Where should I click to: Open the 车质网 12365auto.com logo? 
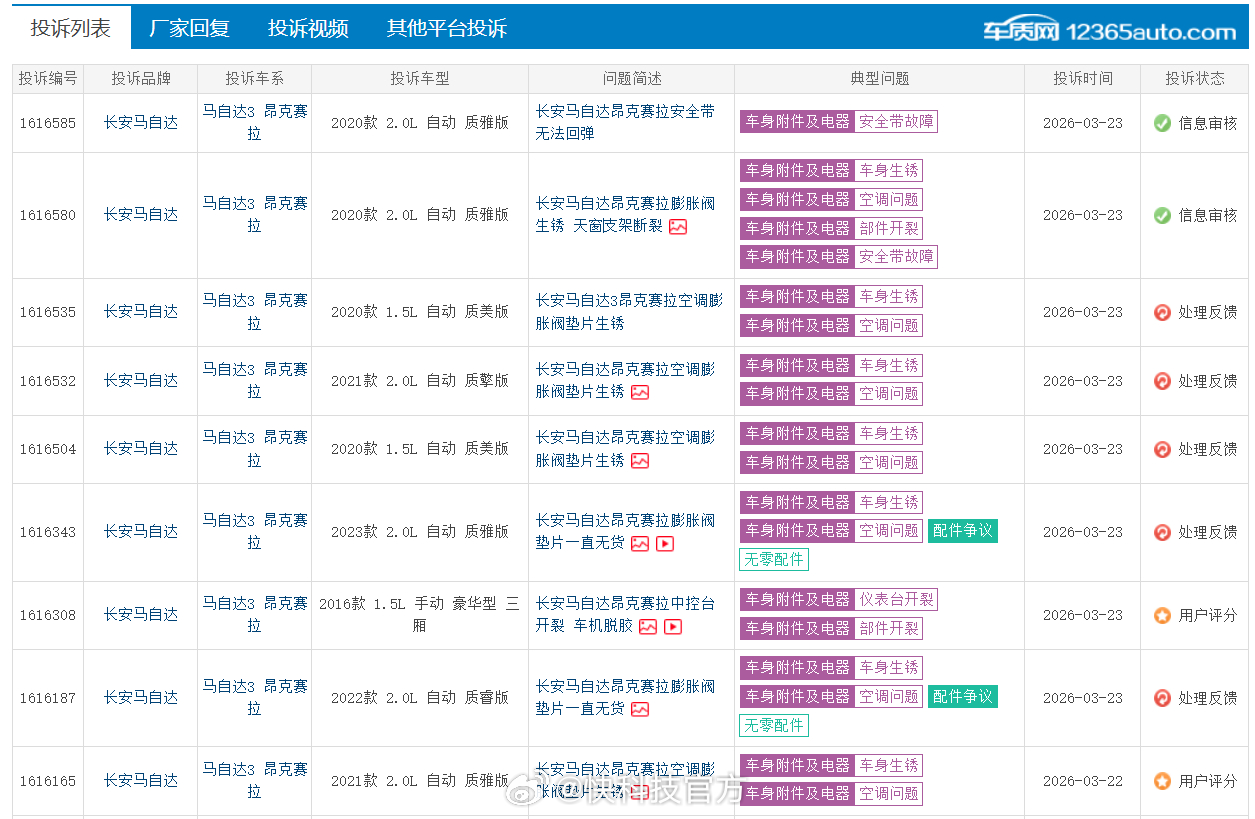pyautogui.click(x=1109, y=31)
